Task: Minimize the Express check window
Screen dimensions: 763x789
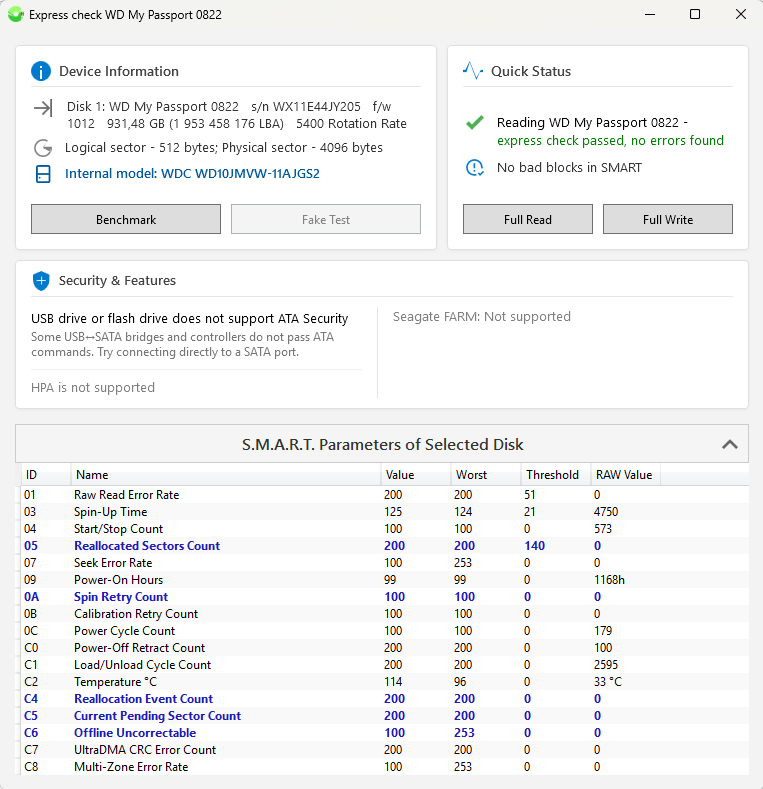Action: click(650, 14)
